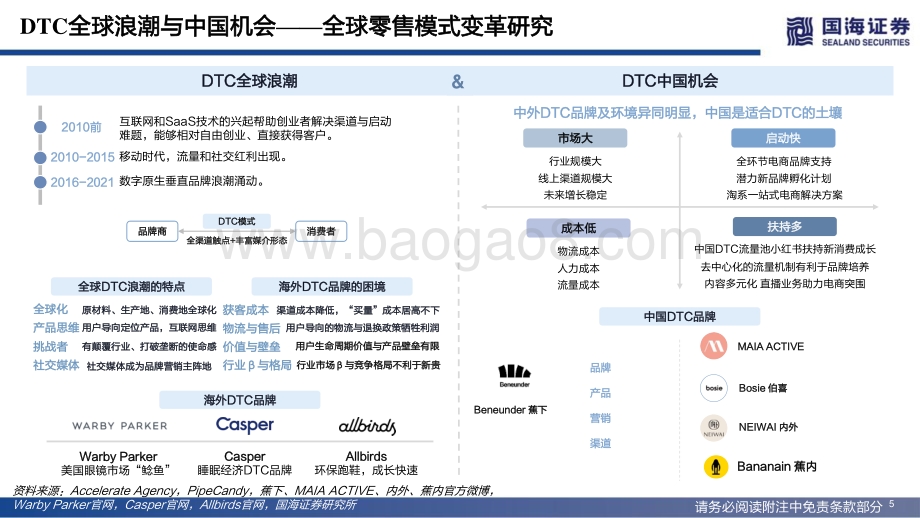The width and height of the screenshot is (920, 518).
Task: Click the 物流与售后 keyword
Action: [x=252, y=328]
